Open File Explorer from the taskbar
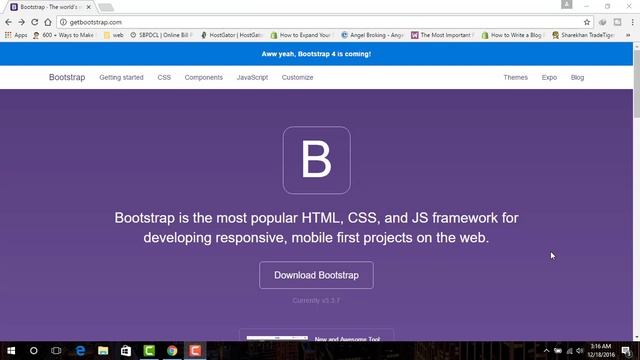Image resolution: width=640 pixels, height=360 pixels. pos(103,351)
